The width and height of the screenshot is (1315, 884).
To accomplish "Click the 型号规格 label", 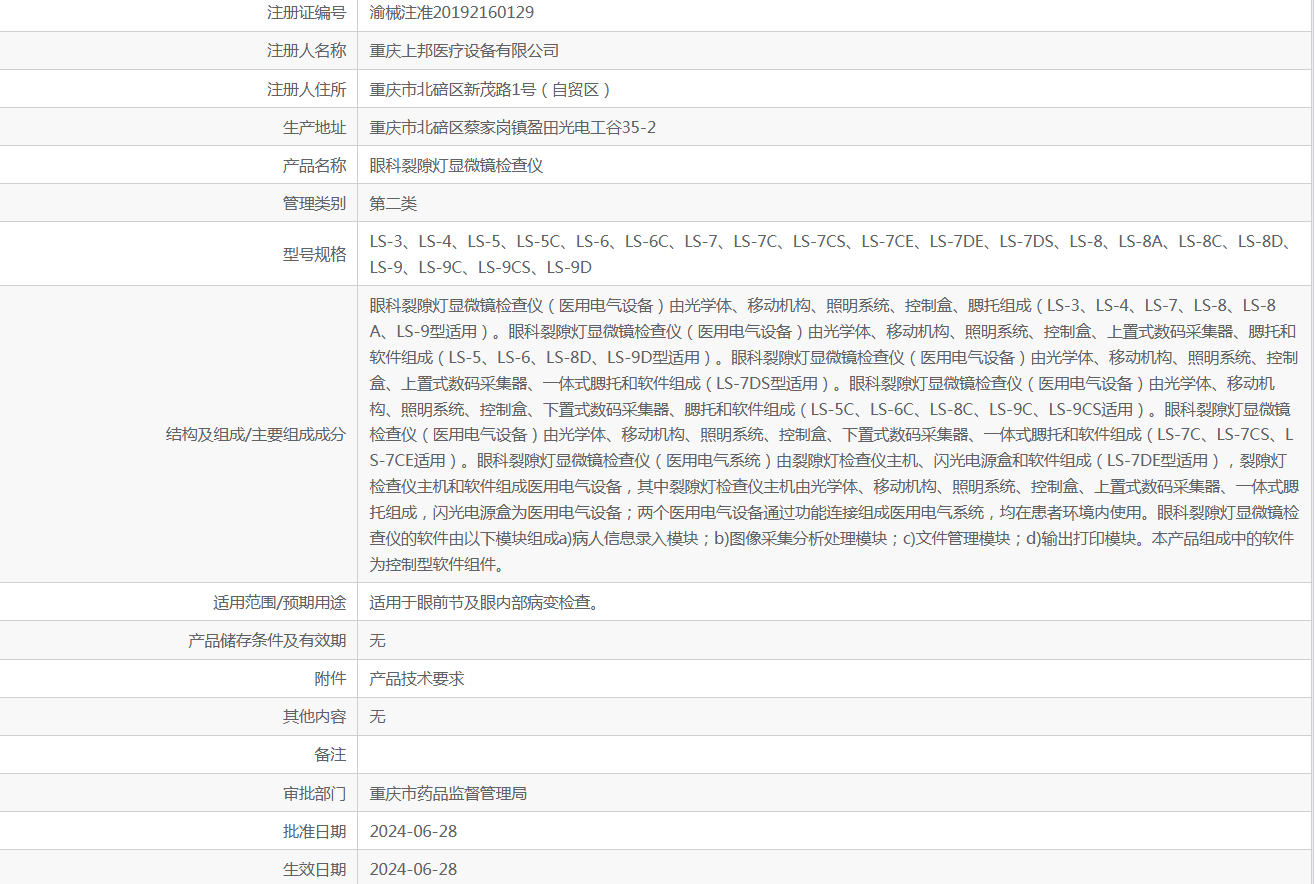I will tap(315, 254).
